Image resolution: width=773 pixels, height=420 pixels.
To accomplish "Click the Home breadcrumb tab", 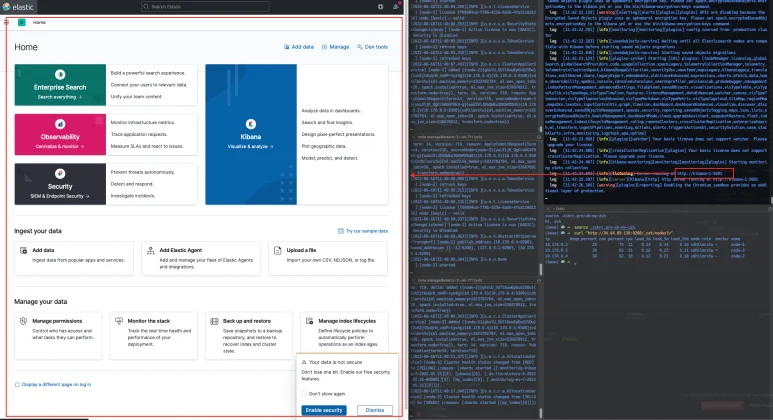I will coord(38,21).
